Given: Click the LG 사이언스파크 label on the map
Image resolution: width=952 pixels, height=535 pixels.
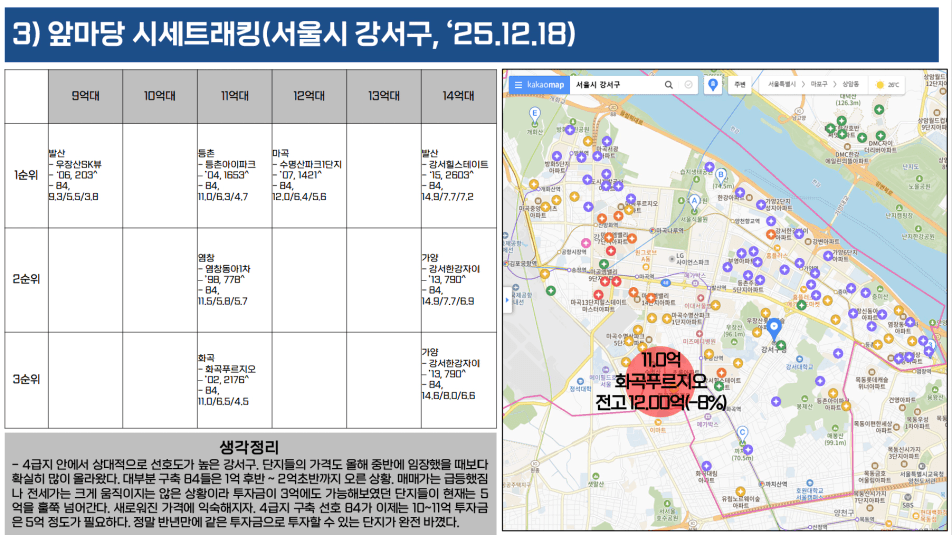Looking at the screenshot, I should 692,259.
